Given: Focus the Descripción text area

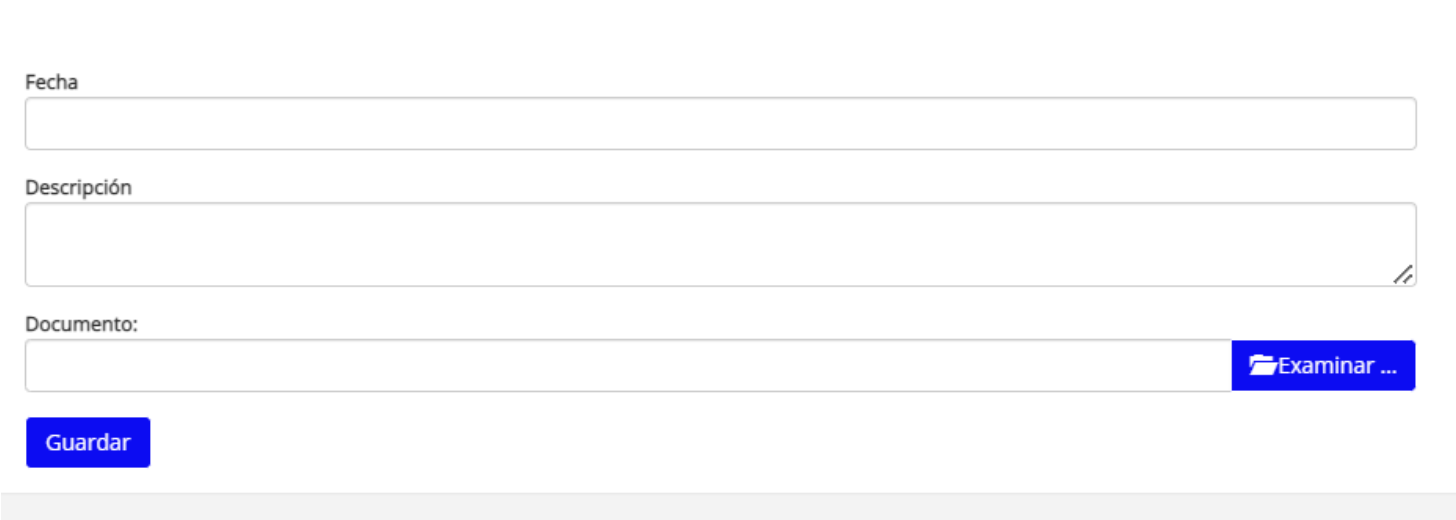Looking at the screenshot, I should [x=720, y=245].
